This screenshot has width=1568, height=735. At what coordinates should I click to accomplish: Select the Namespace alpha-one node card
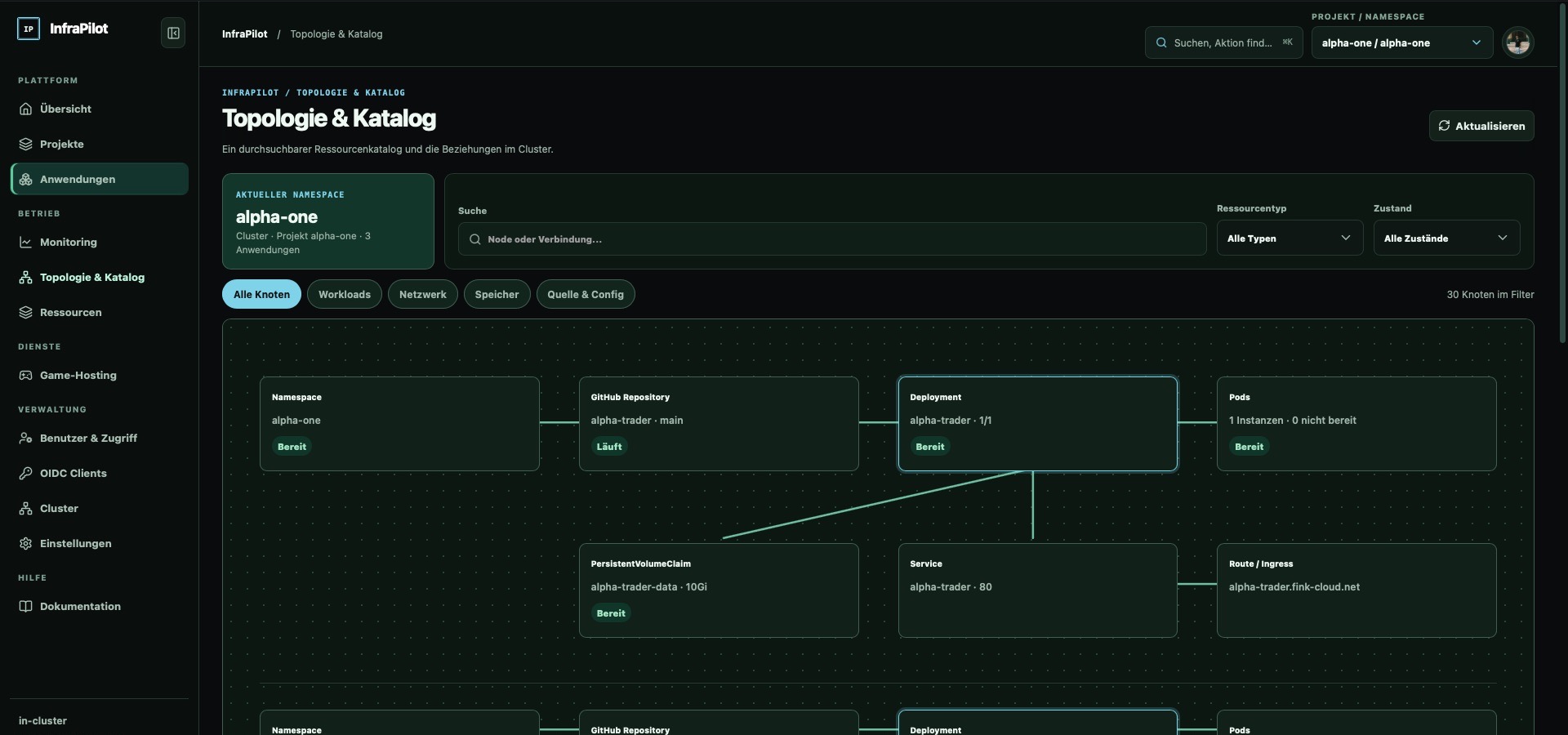(x=399, y=424)
